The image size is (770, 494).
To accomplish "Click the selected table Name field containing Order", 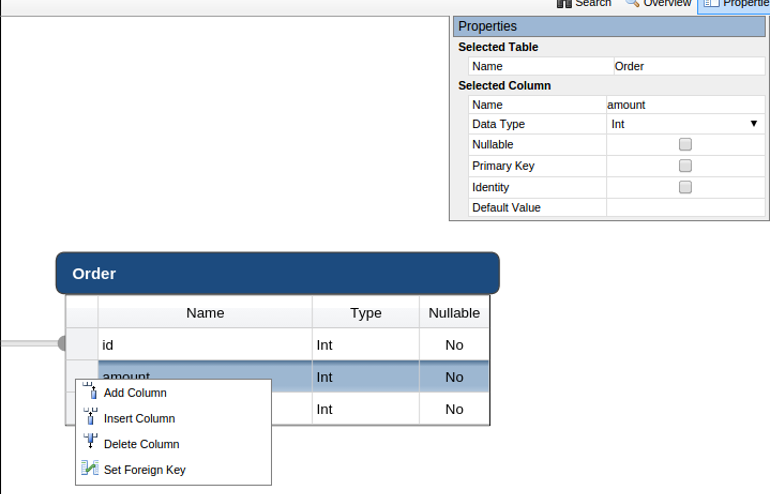I will click(689, 66).
